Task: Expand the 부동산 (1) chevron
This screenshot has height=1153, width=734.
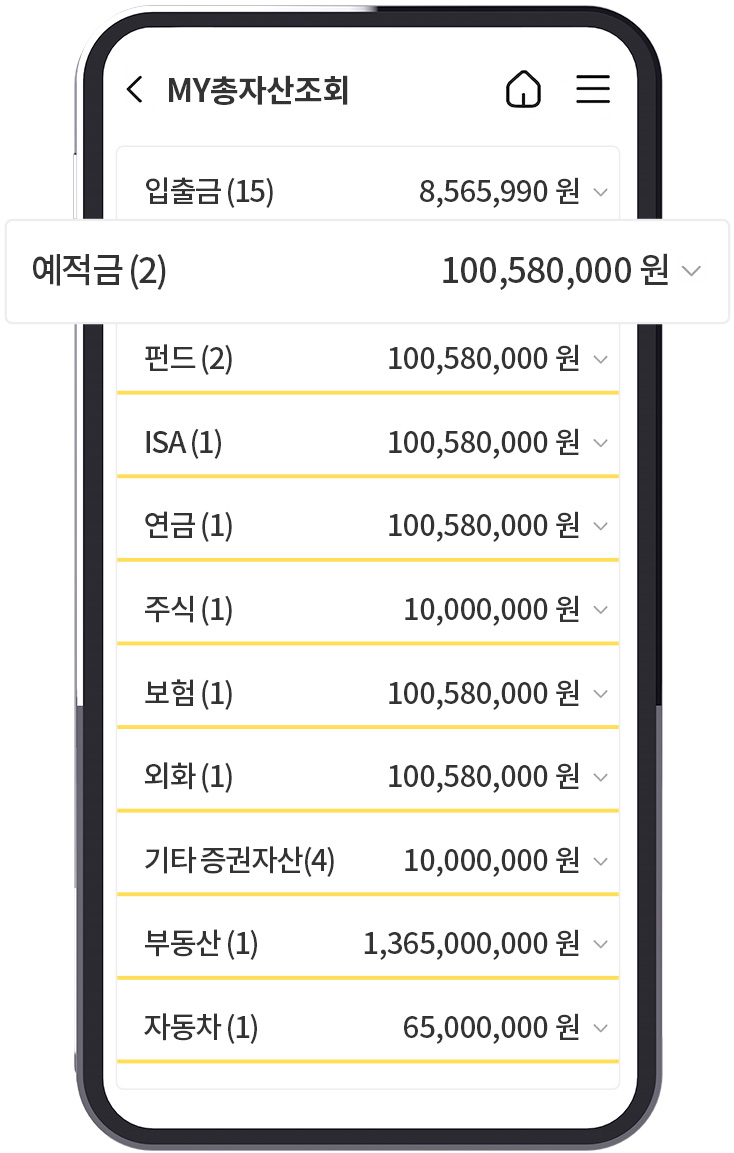Action: (601, 944)
